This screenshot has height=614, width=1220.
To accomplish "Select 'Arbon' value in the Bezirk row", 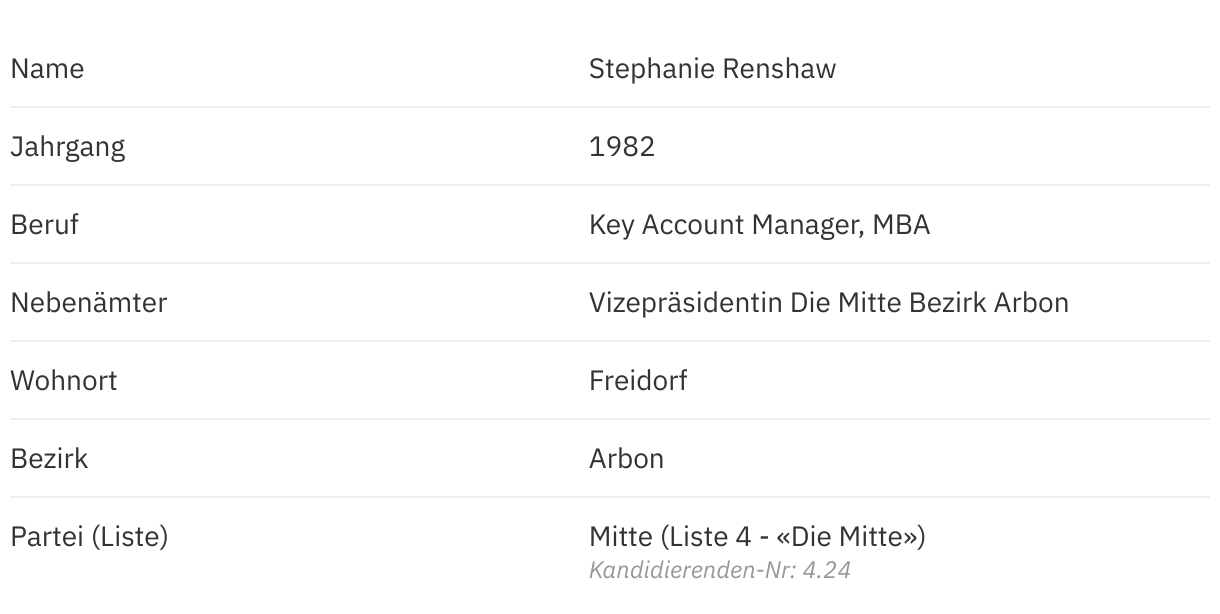I will [626, 459].
